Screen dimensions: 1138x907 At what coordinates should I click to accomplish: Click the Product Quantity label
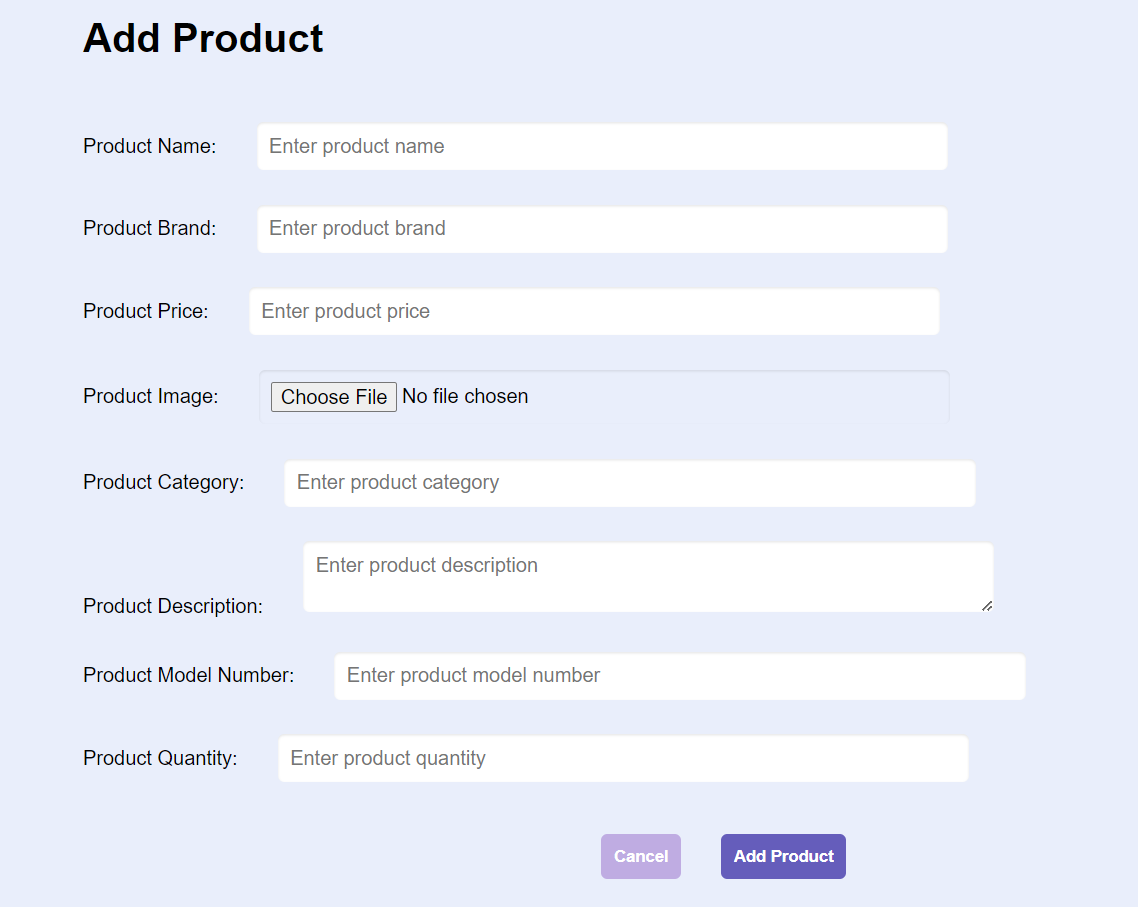coord(160,758)
